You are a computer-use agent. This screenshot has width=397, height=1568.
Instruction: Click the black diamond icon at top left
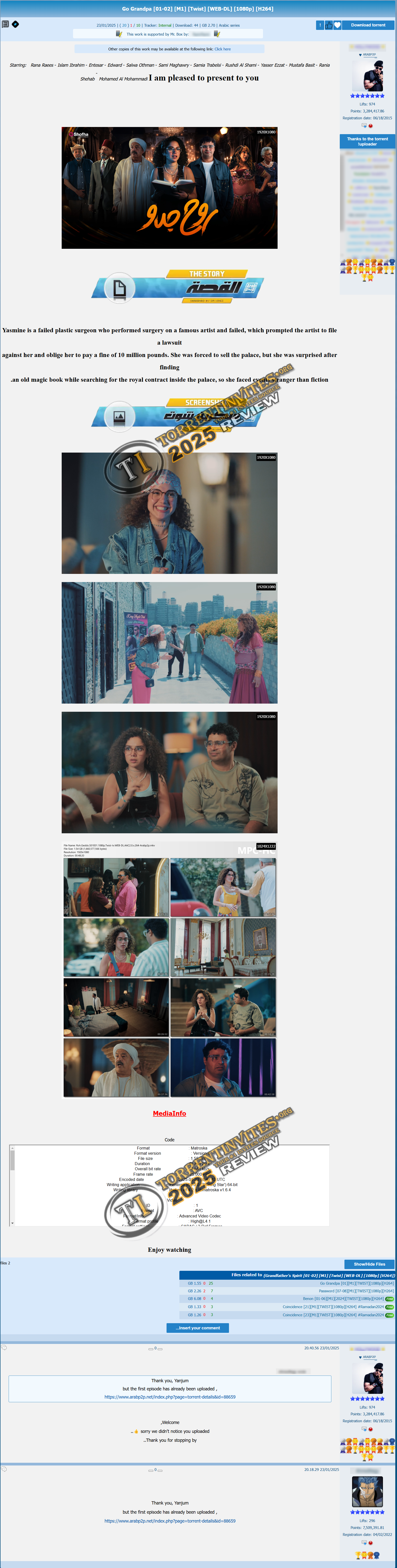(x=15, y=24)
